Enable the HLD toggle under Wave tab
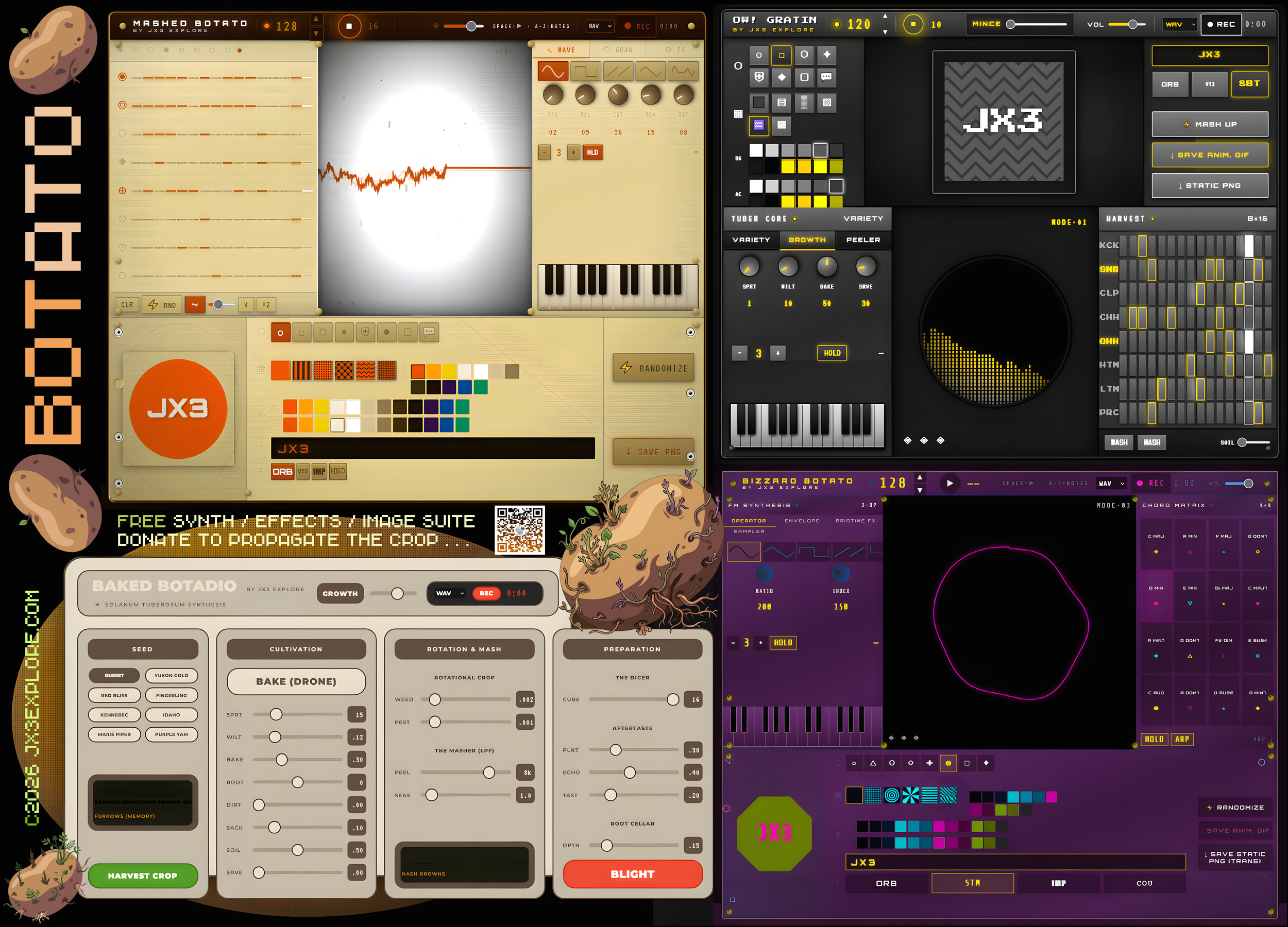Viewport: 1288px width, 927px height. coord(592,152)
